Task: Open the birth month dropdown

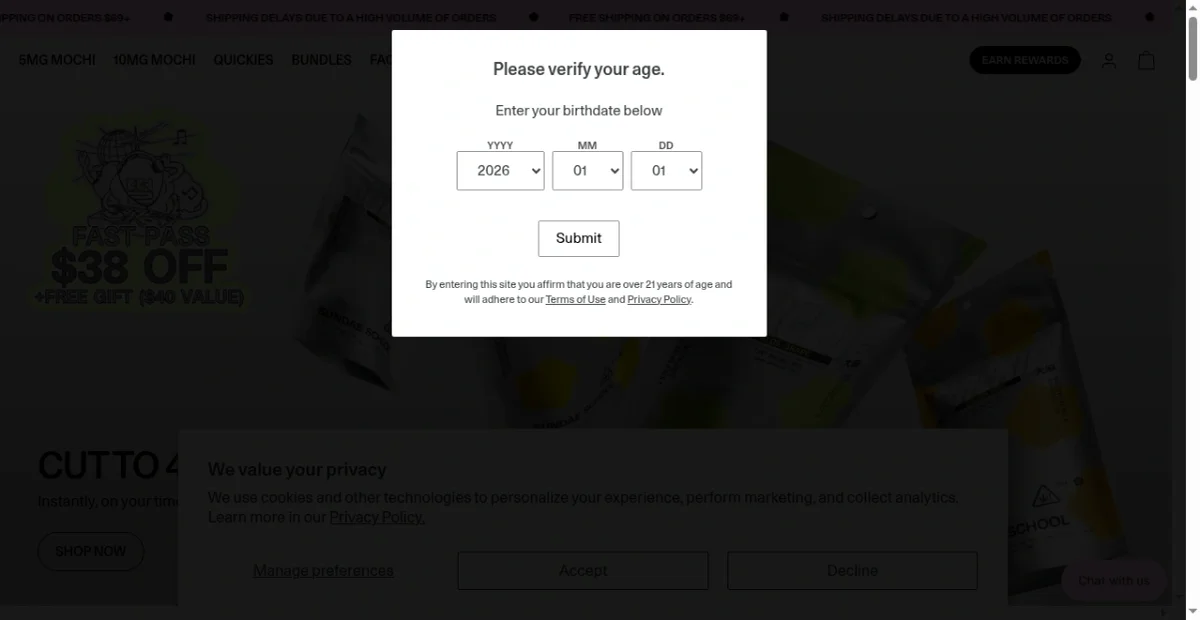Action: click(587, 171)
